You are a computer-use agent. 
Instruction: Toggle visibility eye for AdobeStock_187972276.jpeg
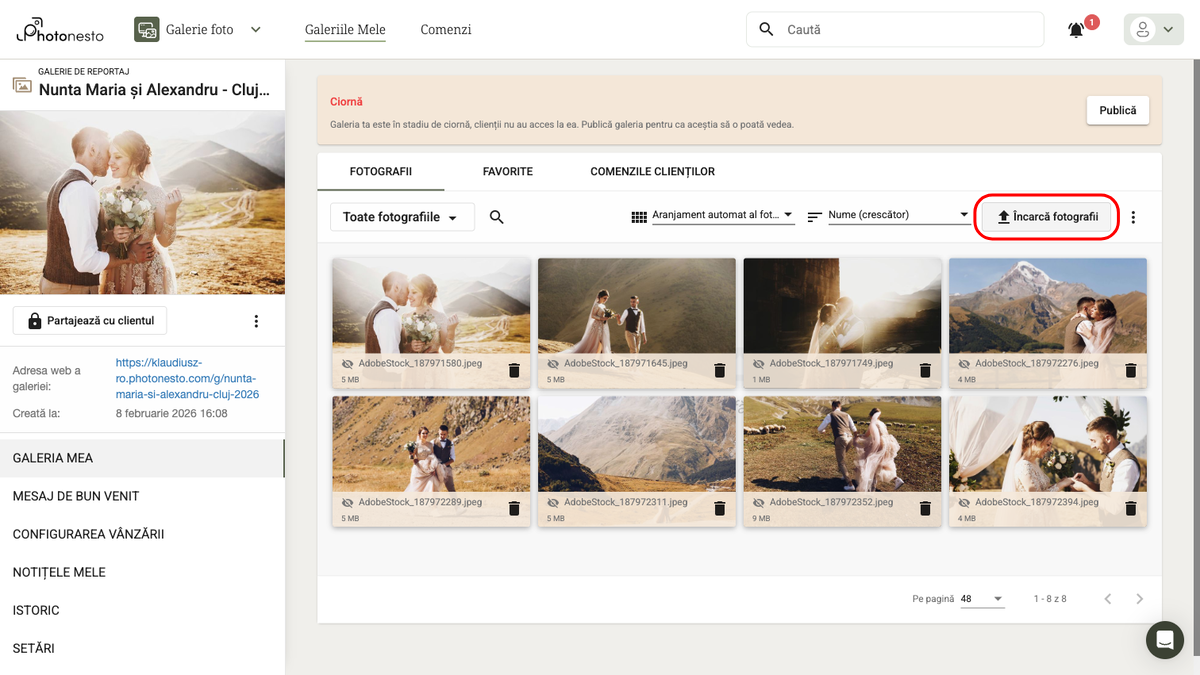pos(964,364)
